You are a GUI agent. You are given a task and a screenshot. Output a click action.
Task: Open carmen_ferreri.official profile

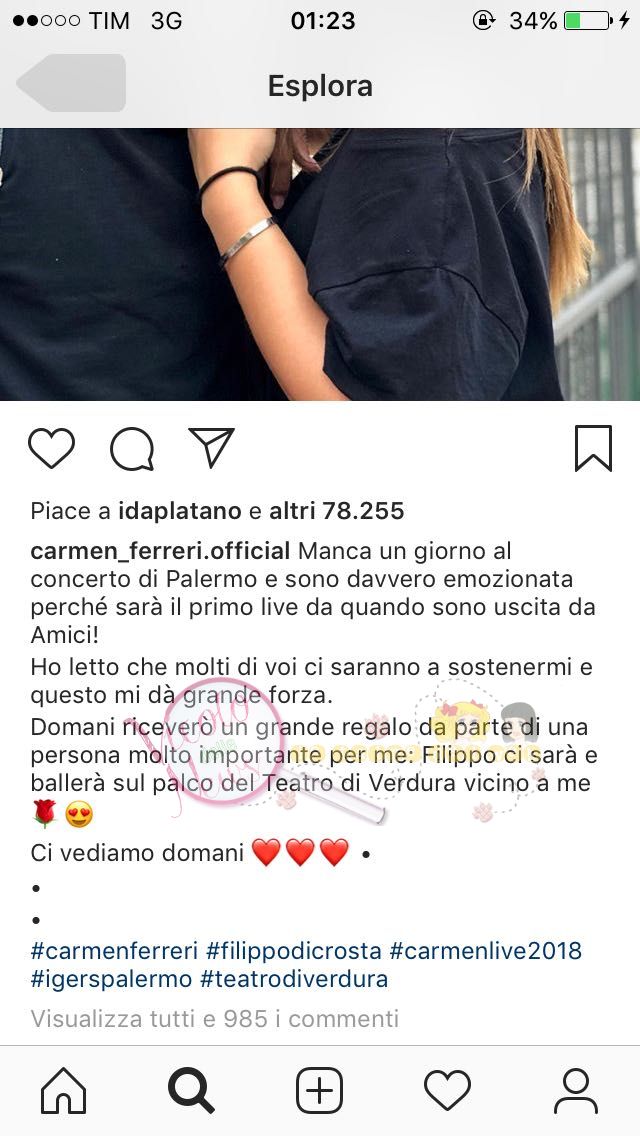pos(160,551)
